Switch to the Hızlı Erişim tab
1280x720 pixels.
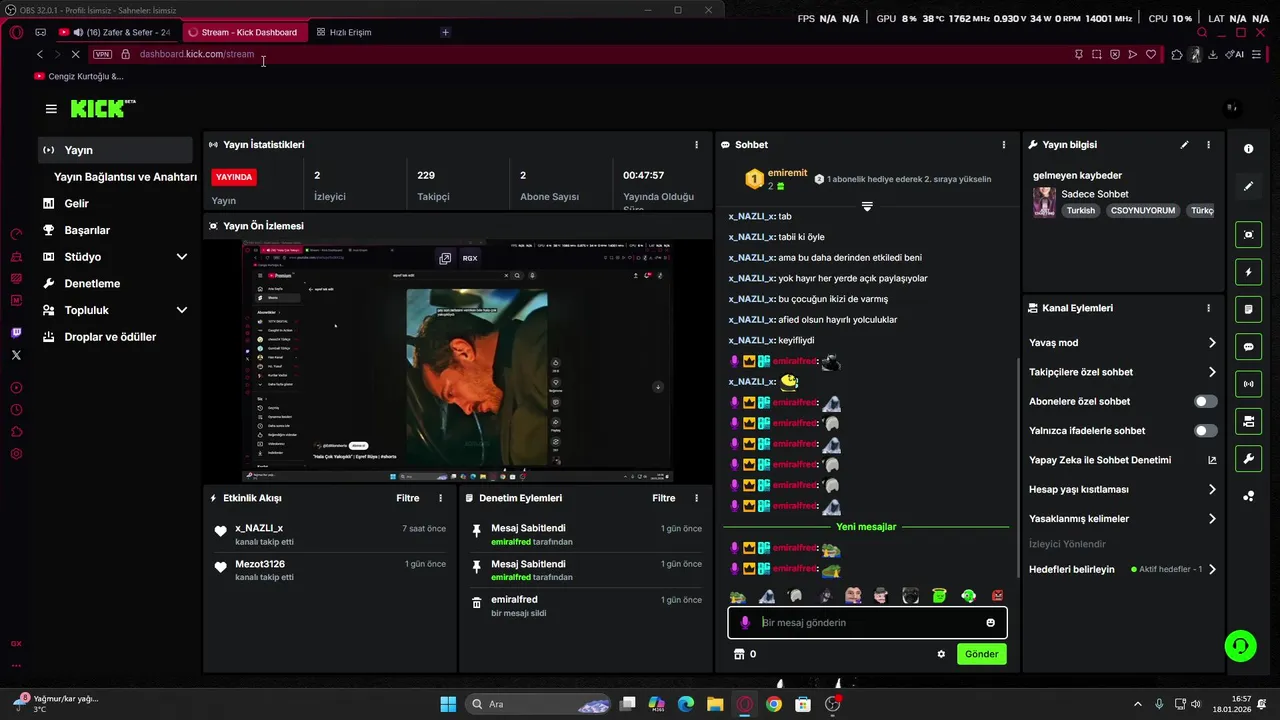pyautogui.click(x=350, y=32)
